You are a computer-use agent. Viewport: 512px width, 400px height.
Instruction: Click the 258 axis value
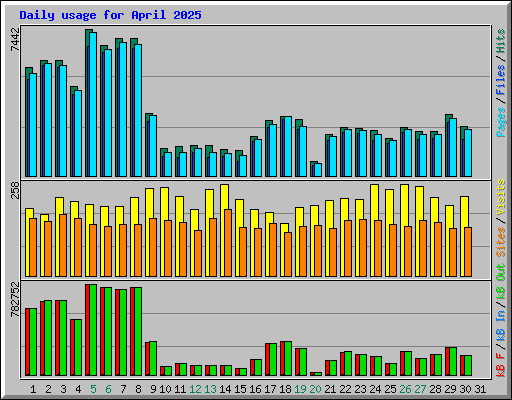click(15, 190)
